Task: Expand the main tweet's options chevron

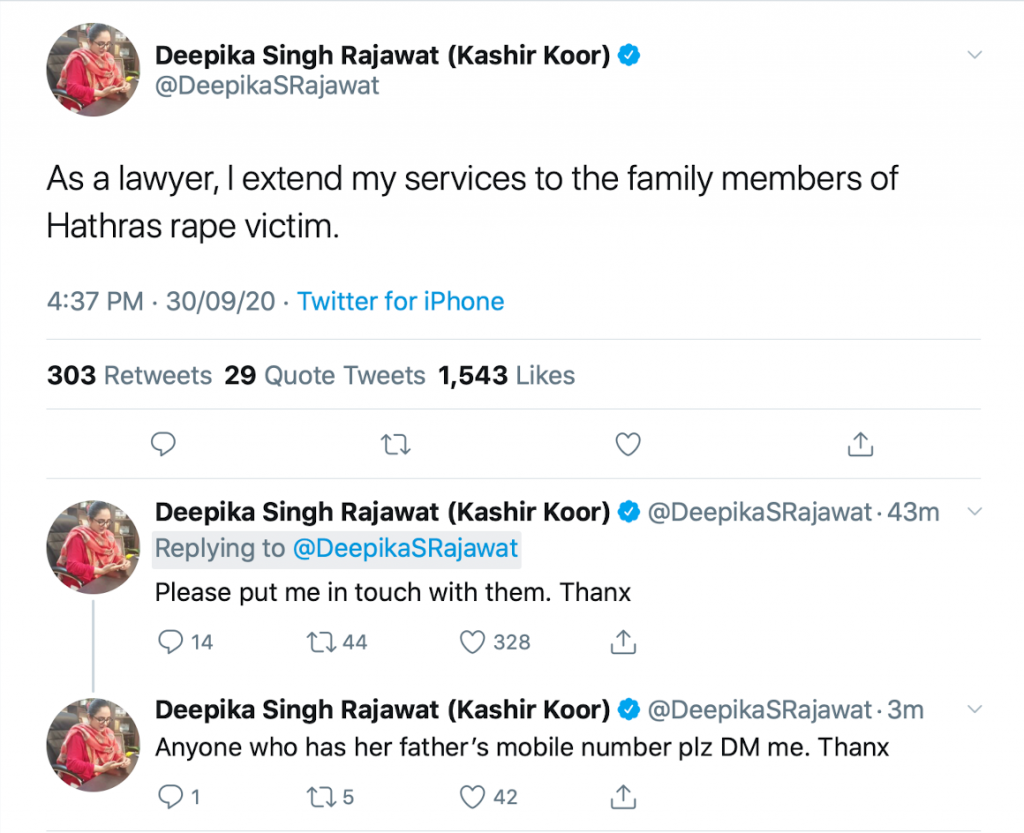Action: [x=975, y=56]
